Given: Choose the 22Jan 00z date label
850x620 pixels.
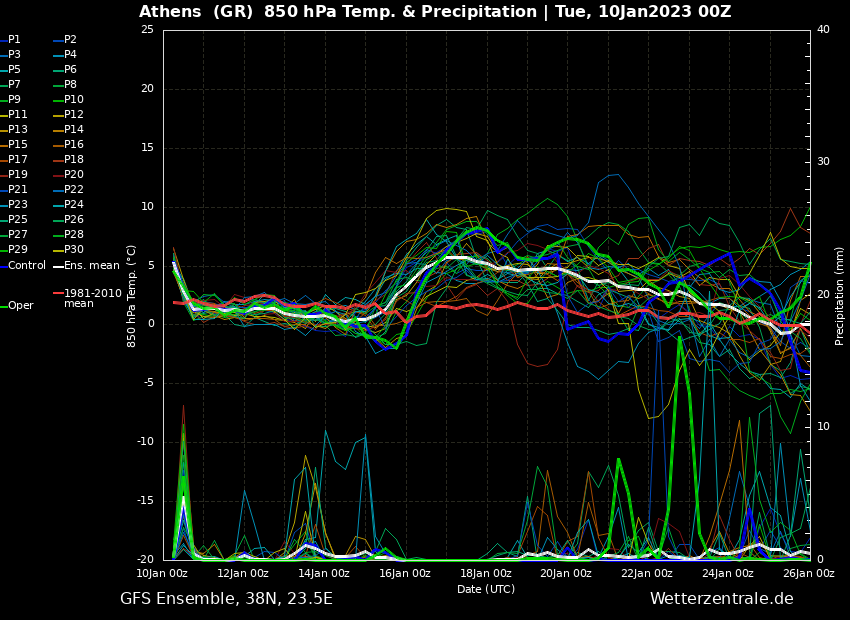Looking at the screenshot, I should (648, 573).
